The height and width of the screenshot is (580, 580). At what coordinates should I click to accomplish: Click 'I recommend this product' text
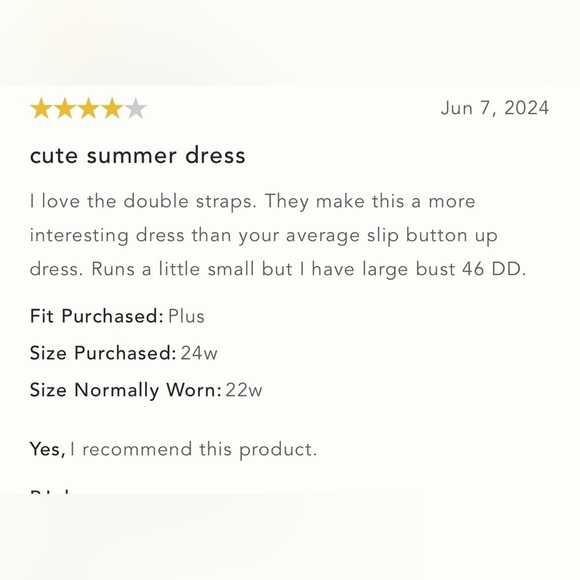193,450
